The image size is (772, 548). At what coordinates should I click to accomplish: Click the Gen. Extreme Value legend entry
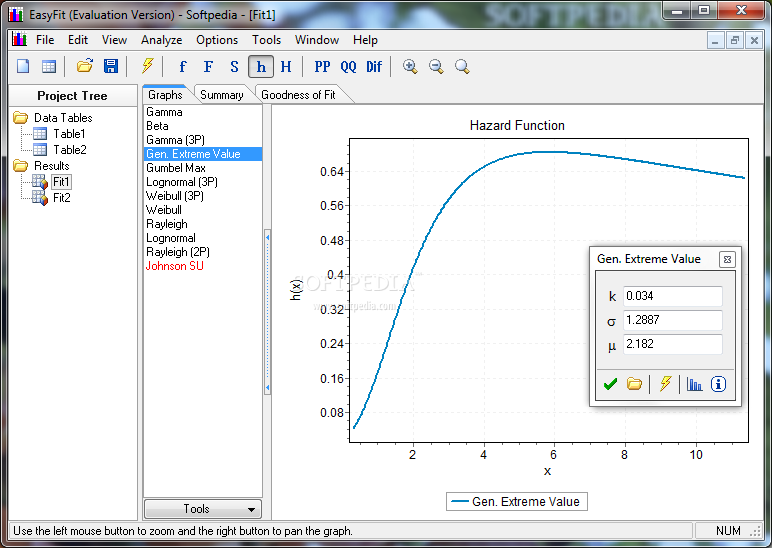(516, 501)
